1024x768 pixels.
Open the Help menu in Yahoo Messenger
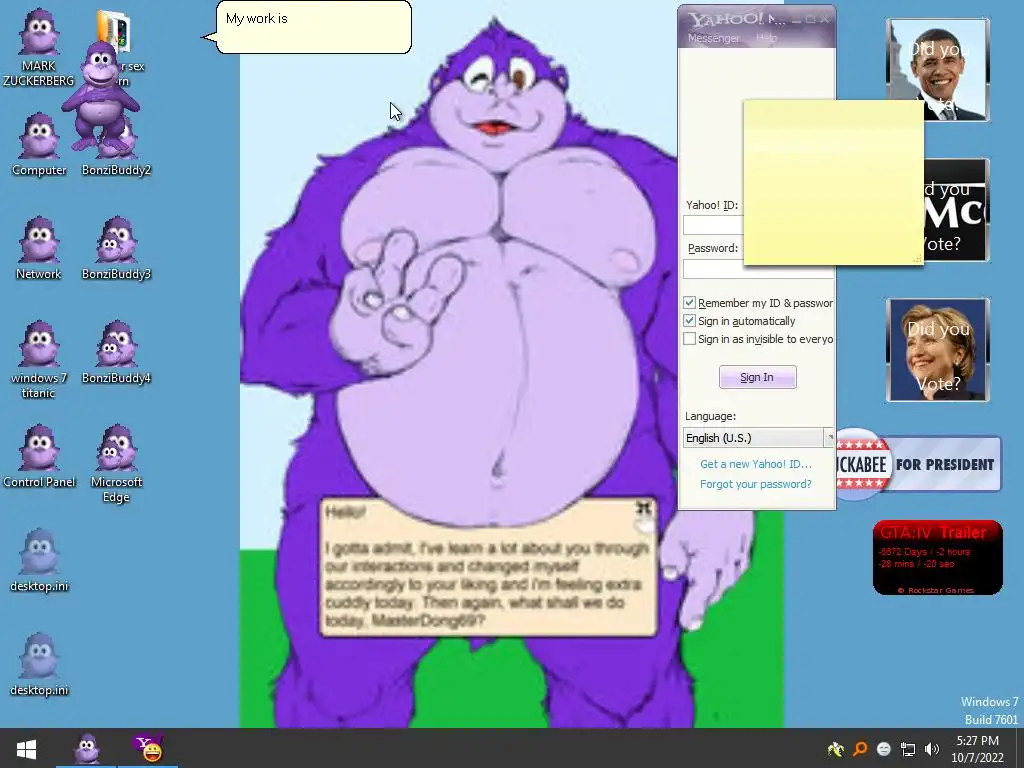(x=767, y=38)
